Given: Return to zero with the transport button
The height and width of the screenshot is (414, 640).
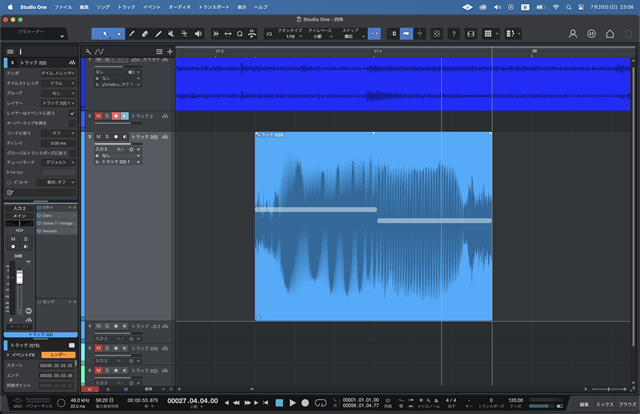Looking at the screenshot, I should [265, 403].
